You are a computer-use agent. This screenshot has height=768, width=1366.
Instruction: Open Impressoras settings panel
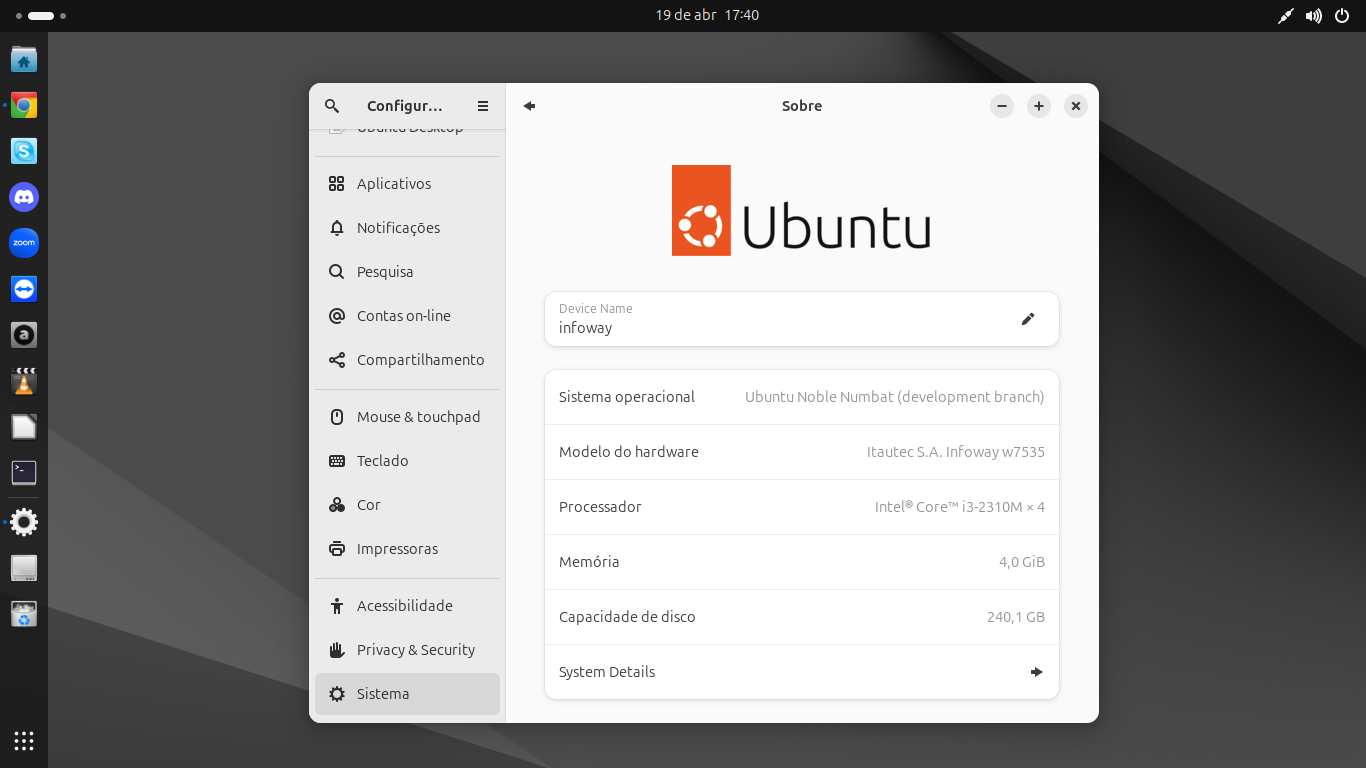click(x=407, y=549)
